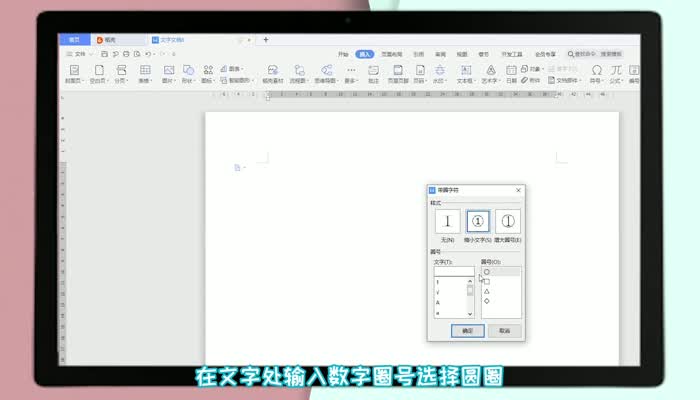Insert a text box (文本框)
The image size is (700, 400).
(466, 74)
